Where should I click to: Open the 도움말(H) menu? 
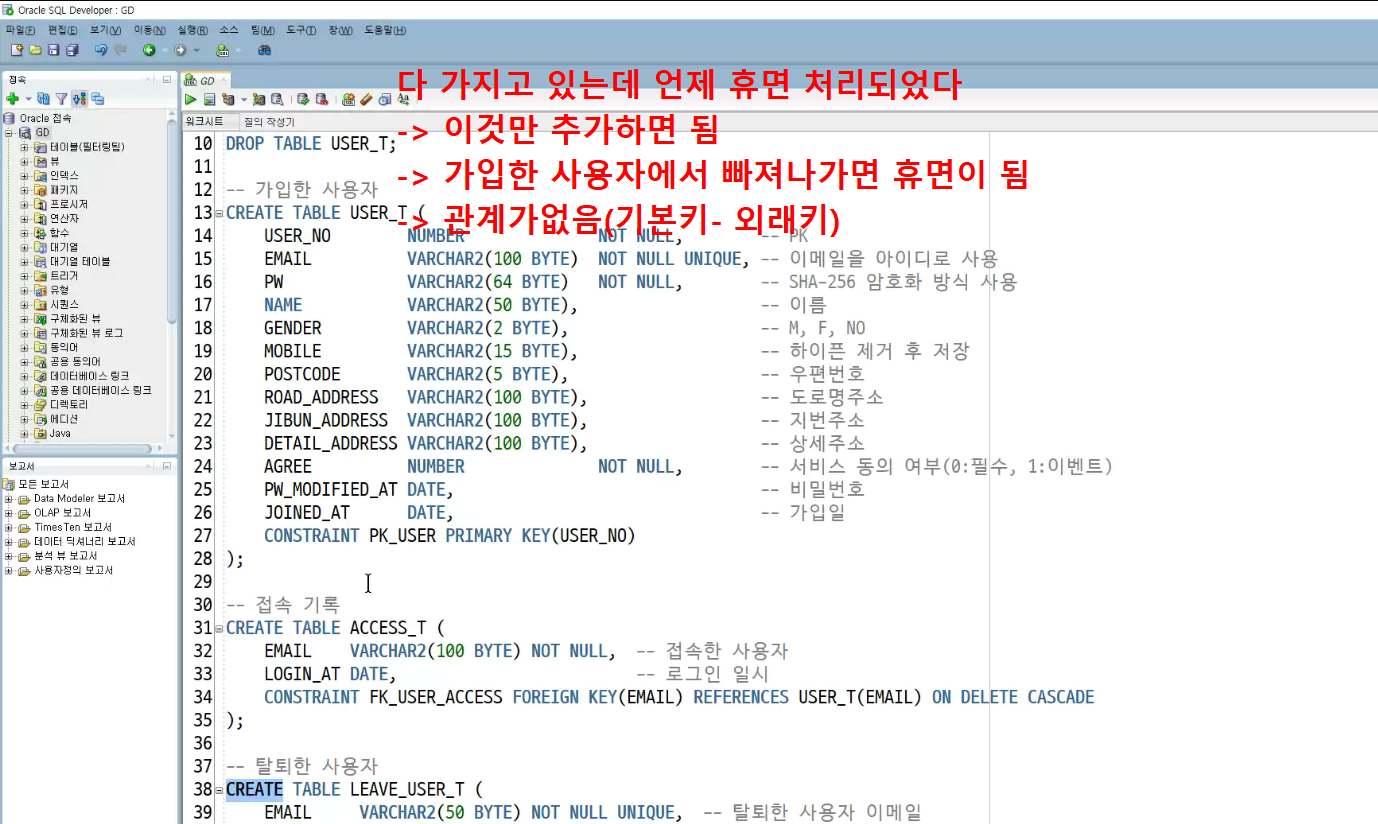pos(385,30)
